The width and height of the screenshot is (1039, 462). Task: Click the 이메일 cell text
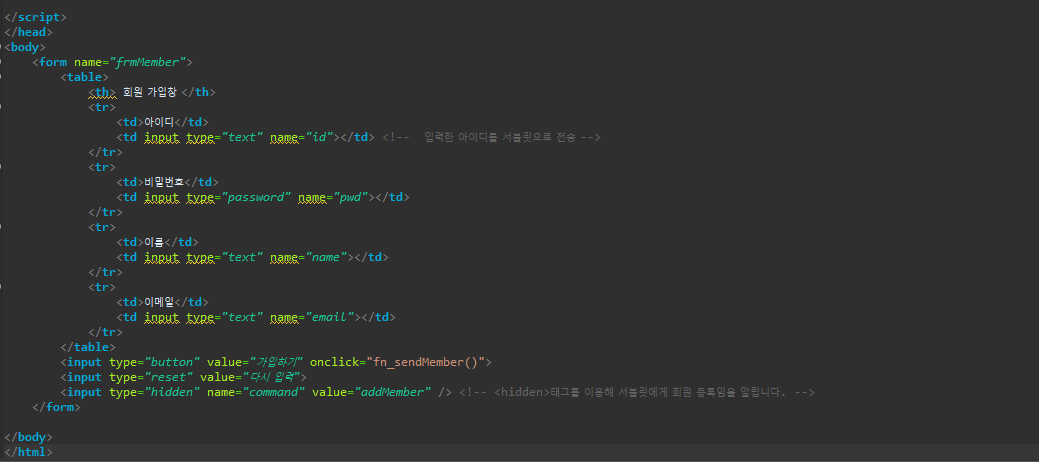pos(160,303)
